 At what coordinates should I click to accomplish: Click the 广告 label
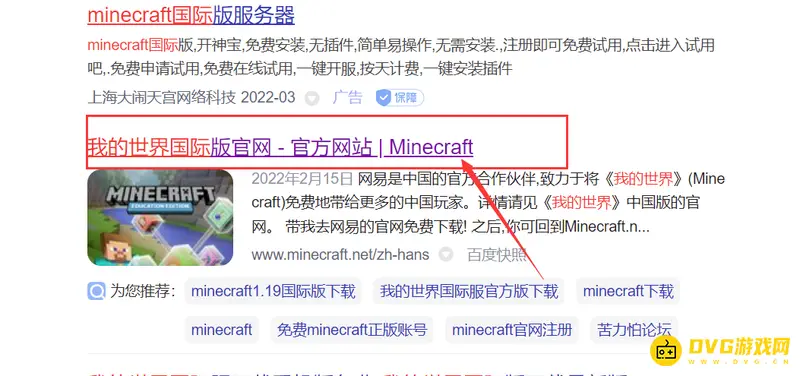coord(347,97)
